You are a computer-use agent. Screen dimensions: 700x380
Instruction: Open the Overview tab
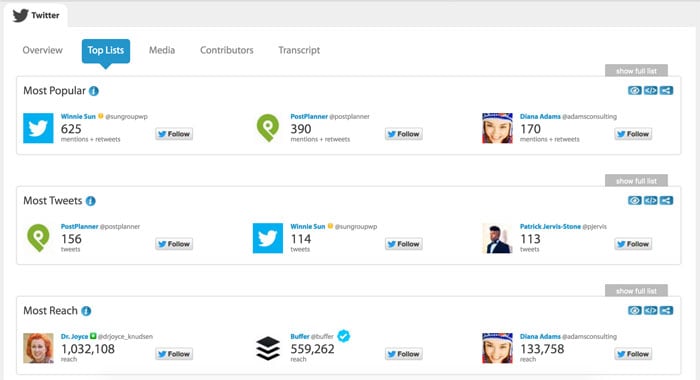pyautogui.click(x=42, y=50)
